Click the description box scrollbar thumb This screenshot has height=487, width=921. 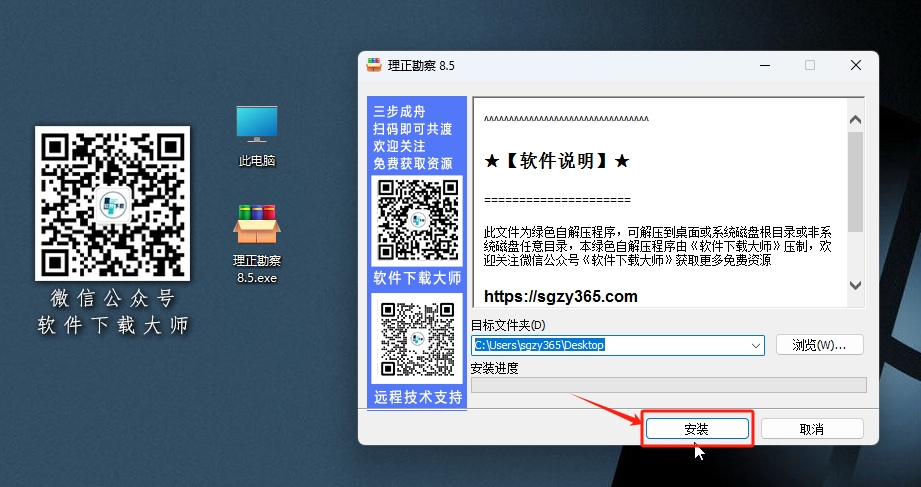[x=855, y=182]
